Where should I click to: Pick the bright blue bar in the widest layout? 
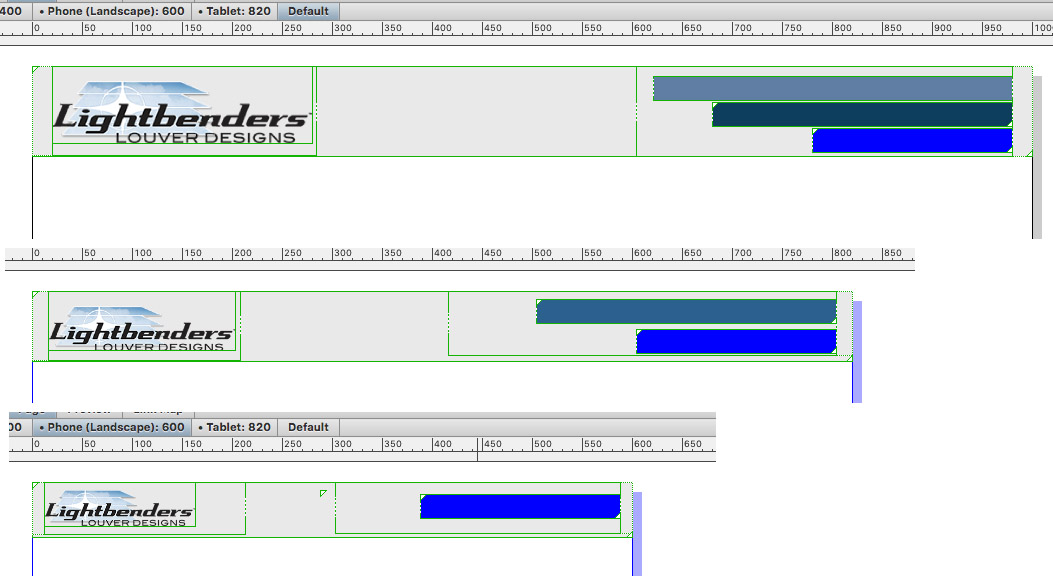(x=913, y=140)
